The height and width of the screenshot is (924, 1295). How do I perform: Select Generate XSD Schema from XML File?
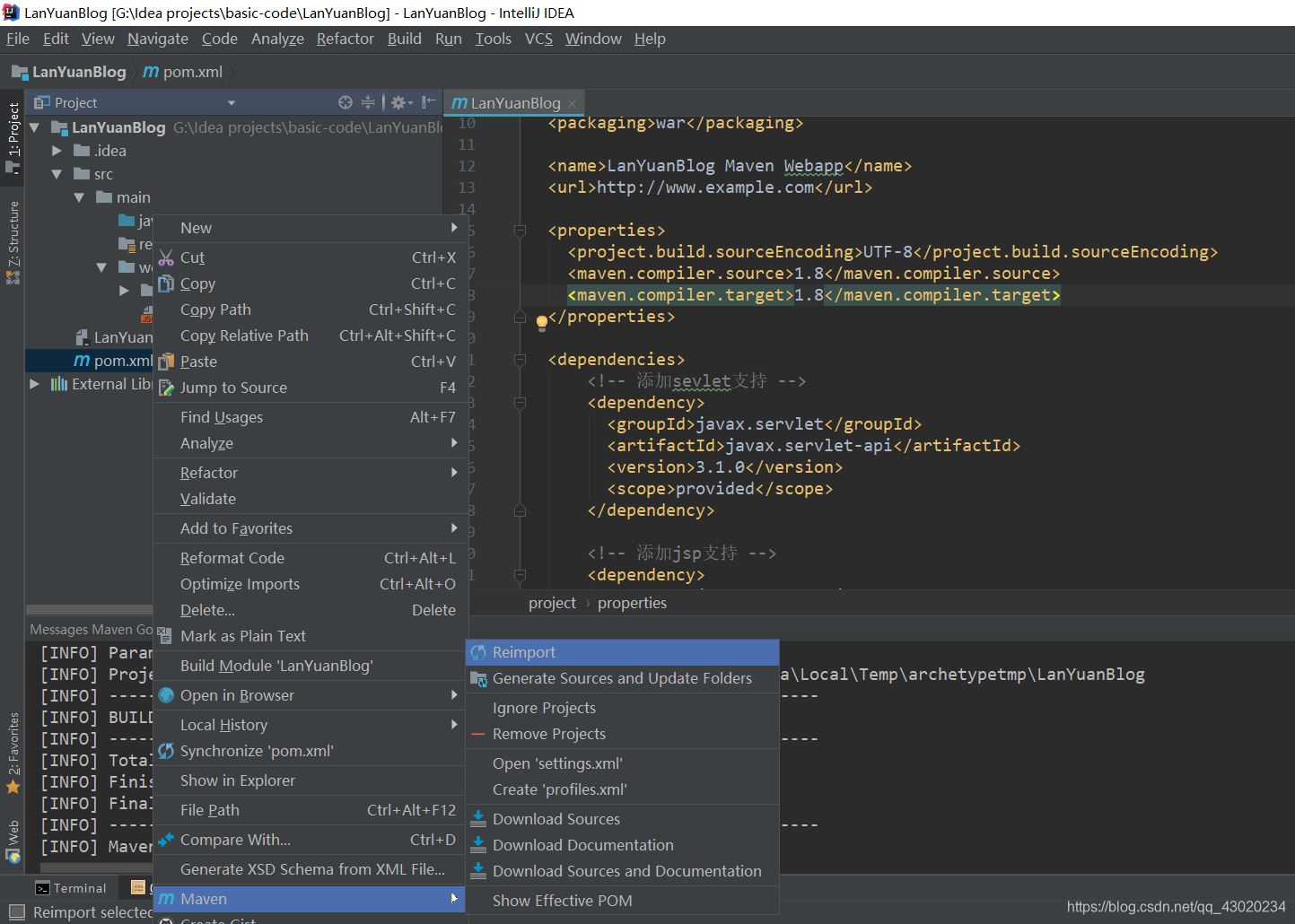pos(311,869)
